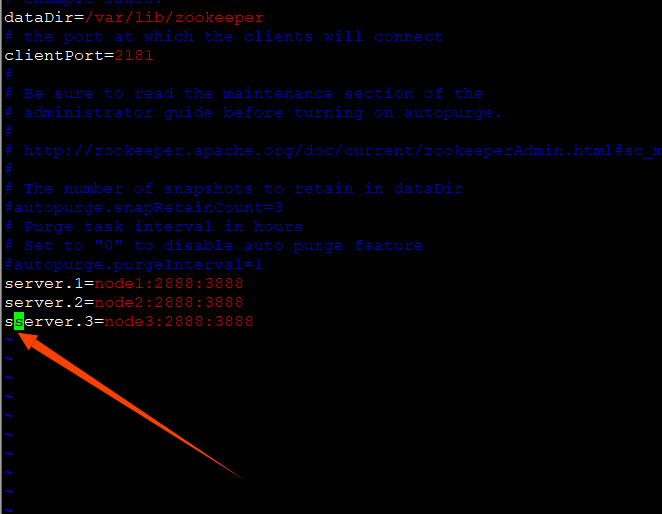Viewport: 662px width, 514px height.
Task: Click the clientPort value 2181
Action: pos(133,55)
